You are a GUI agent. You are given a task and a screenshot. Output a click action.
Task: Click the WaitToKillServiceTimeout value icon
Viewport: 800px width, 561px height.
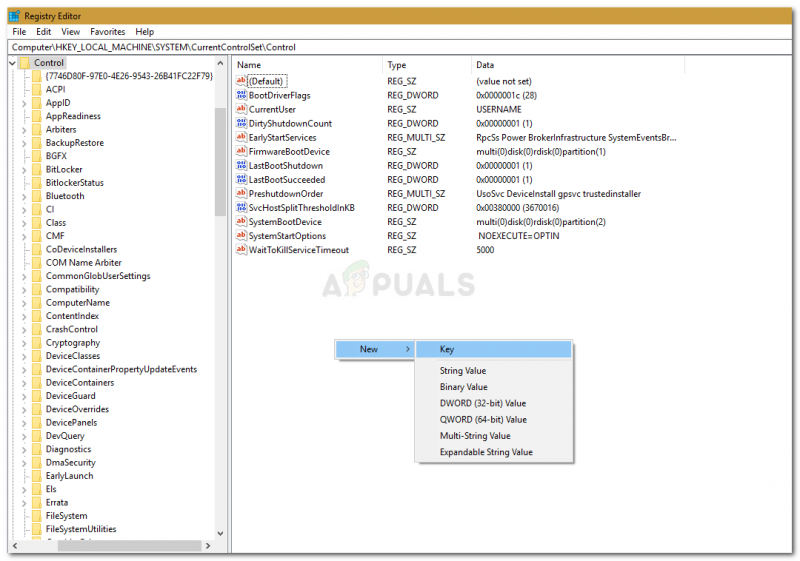pyautogui.click(x=241, y=249)
